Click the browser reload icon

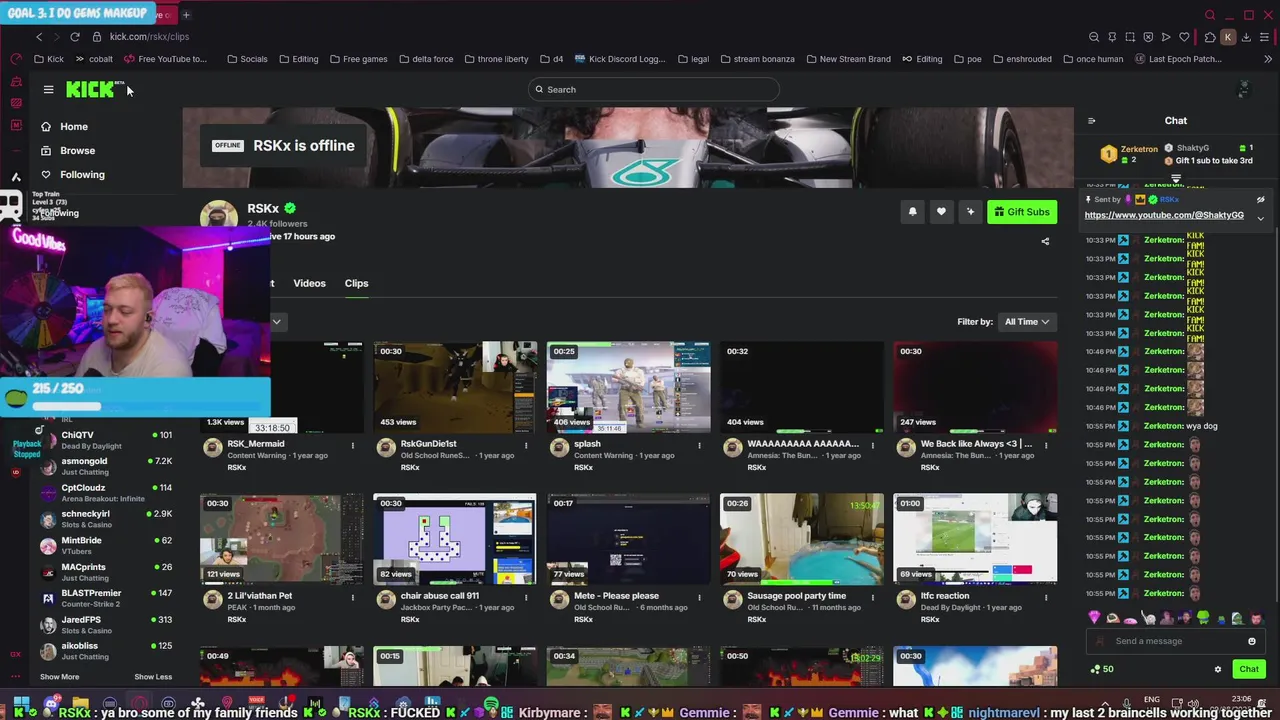click(x=74, y=37)
